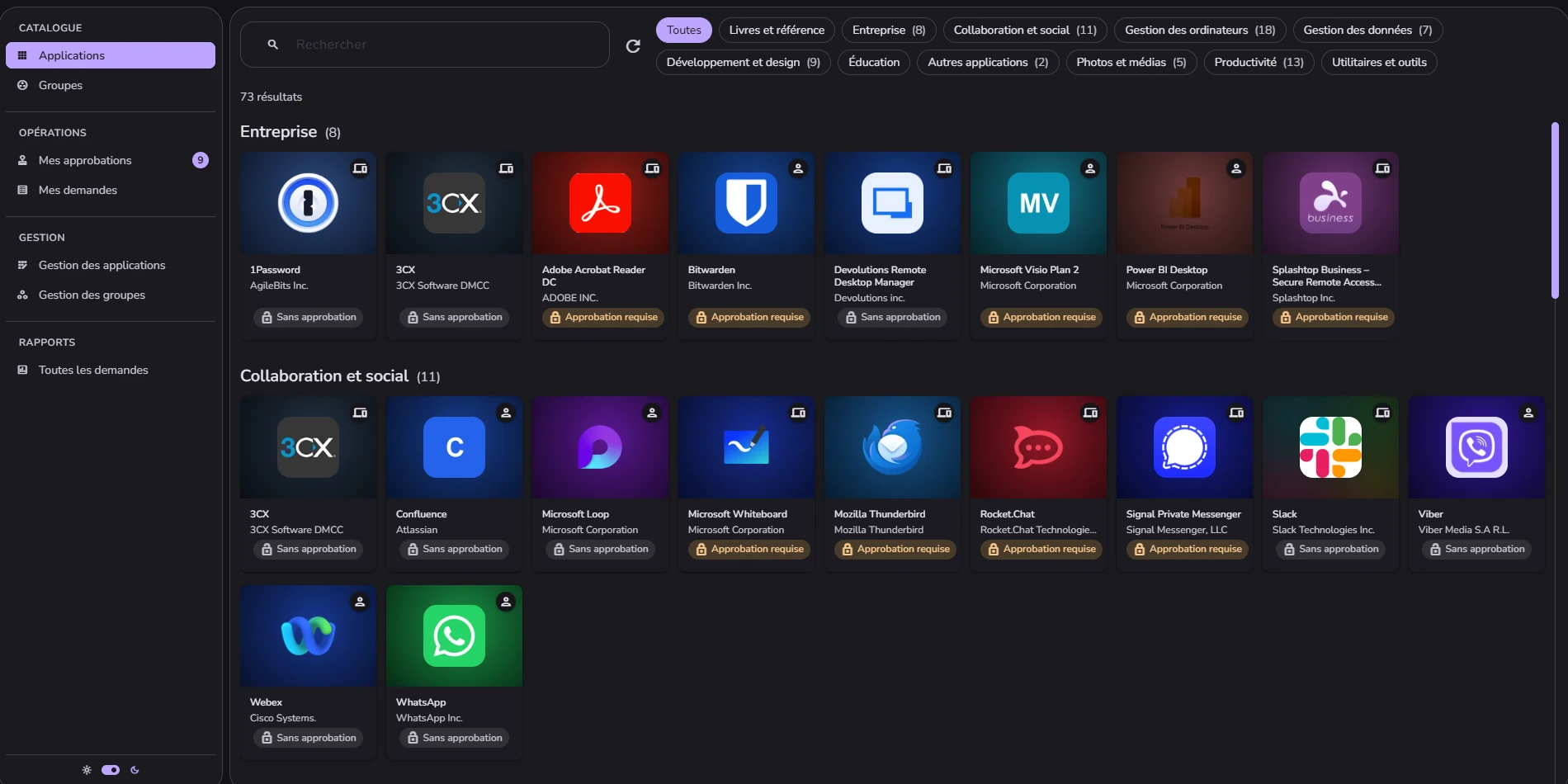Image resolution: width=1568 pixels, height=784 pixels.
Task: Open the Microsoft Visio Plan 2 icon
Action: 1038,203
